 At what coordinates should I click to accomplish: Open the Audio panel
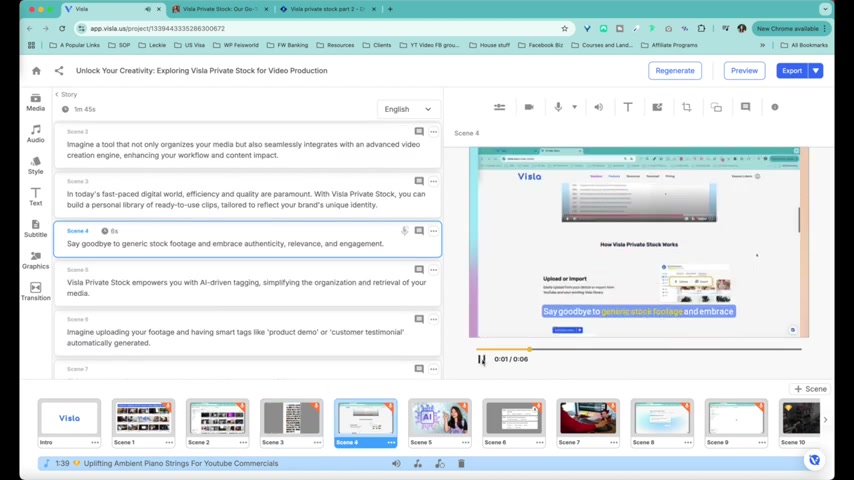point(35,134)
